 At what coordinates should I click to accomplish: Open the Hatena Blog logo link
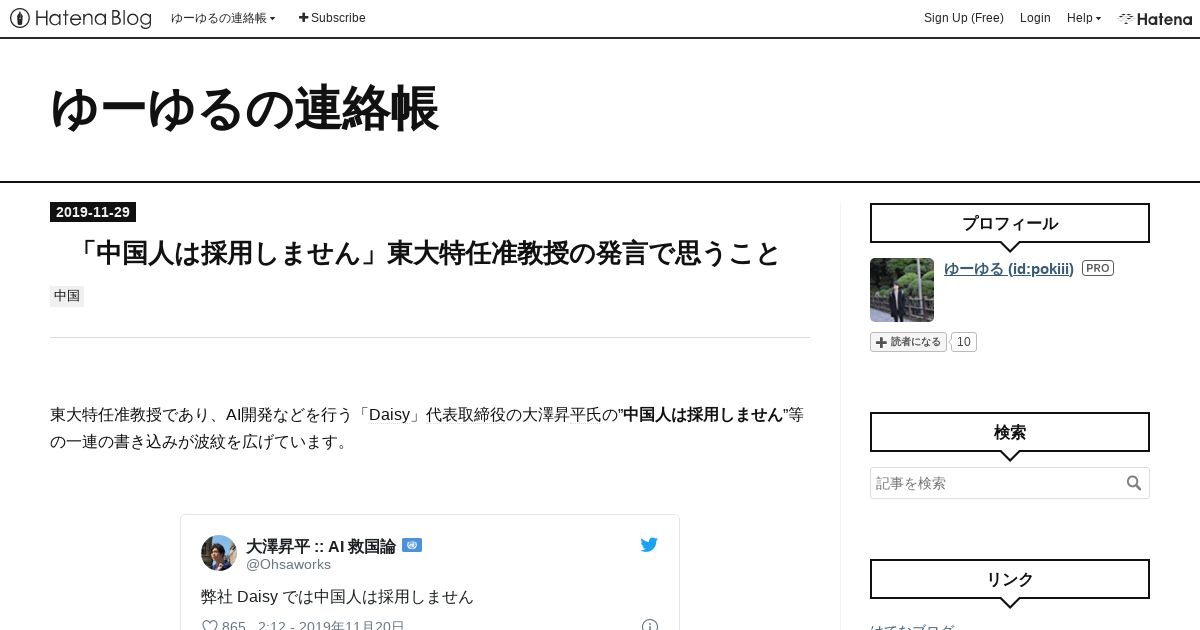pos(81,18)
